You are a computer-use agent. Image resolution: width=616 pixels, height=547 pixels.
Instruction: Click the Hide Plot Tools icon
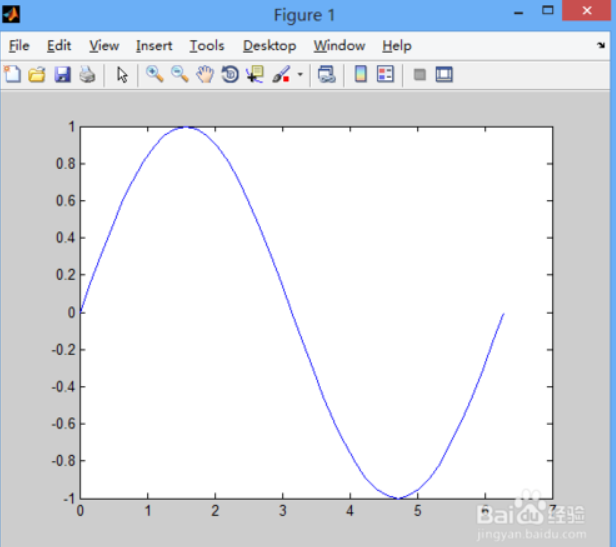[420, 74]
